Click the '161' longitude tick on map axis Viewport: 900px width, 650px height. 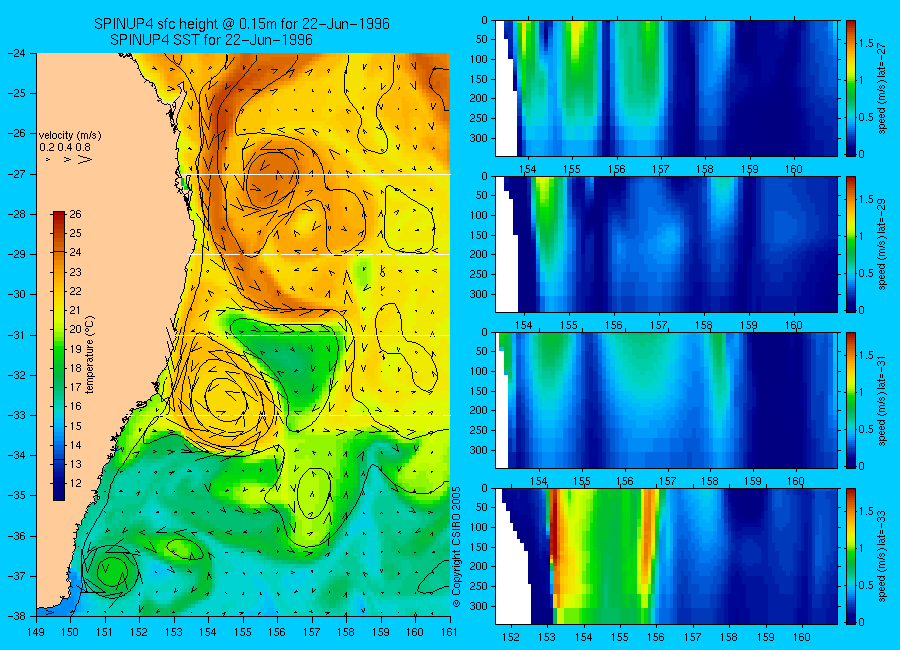(x=449, y=632)
